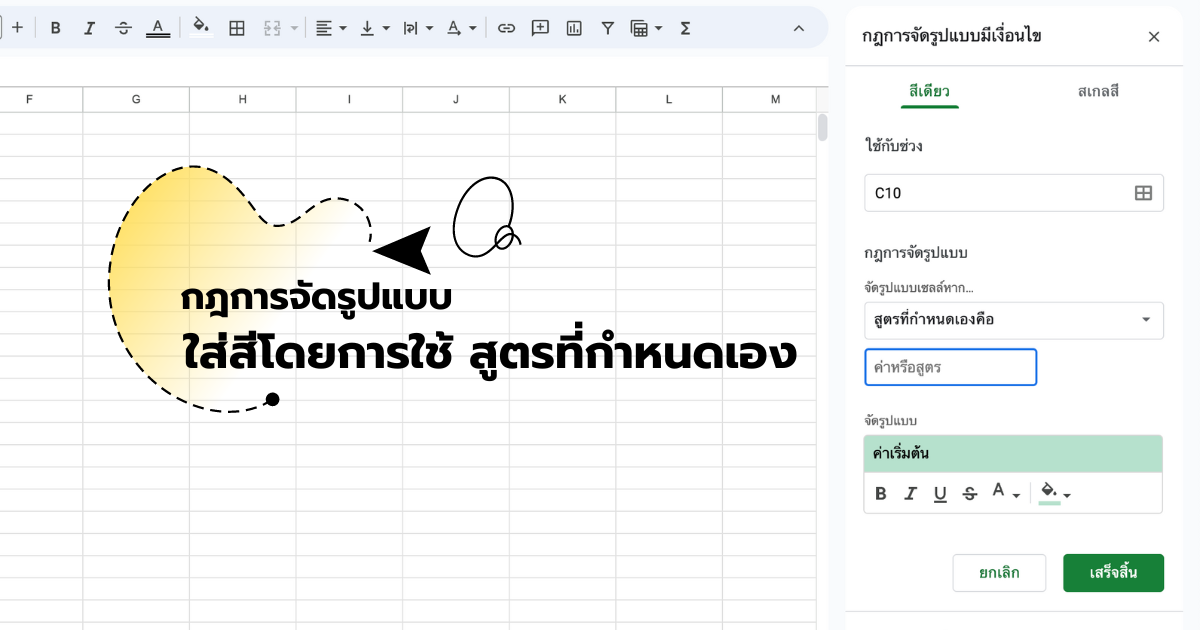Image resolution: width=1200 pixels, height=630 pixels.
Task: Select column G header
Action: [x=136, y=99]
